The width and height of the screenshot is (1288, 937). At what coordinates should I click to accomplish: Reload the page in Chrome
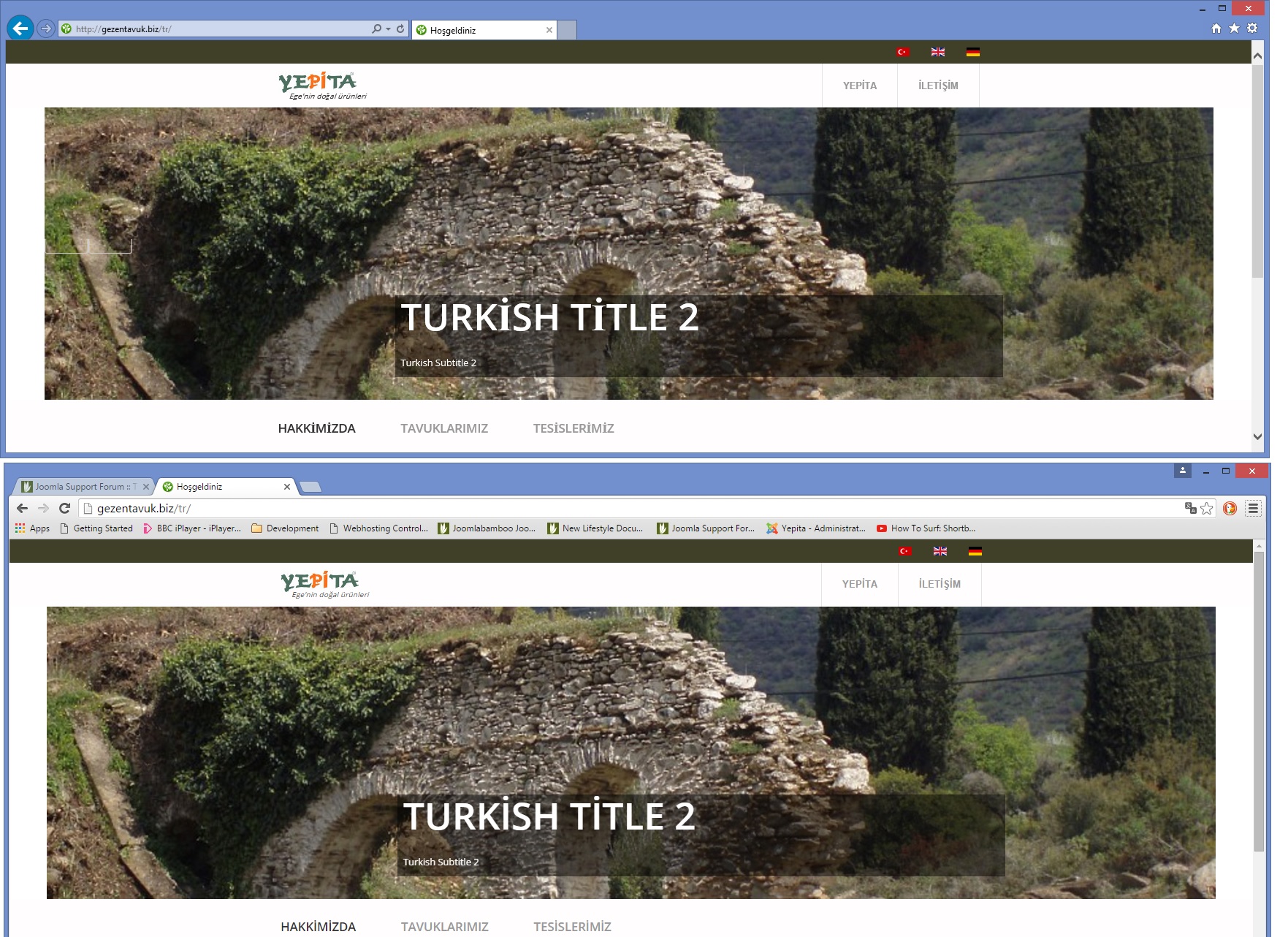64,508
